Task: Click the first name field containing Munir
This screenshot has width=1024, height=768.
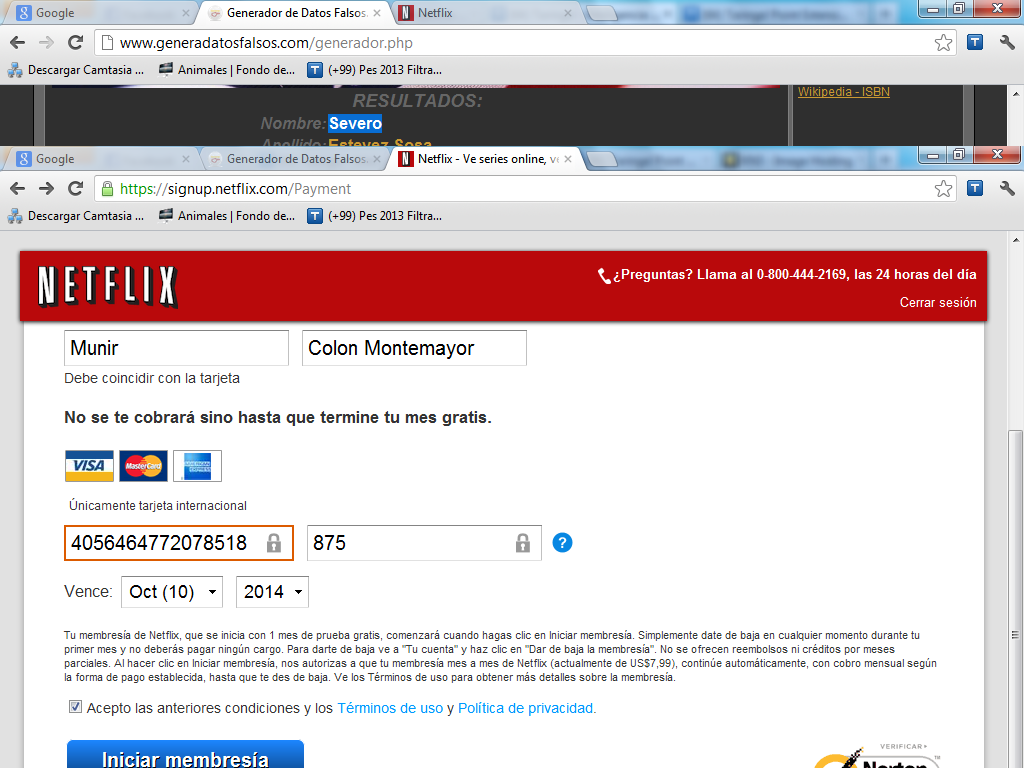Action: pos(176,347)
